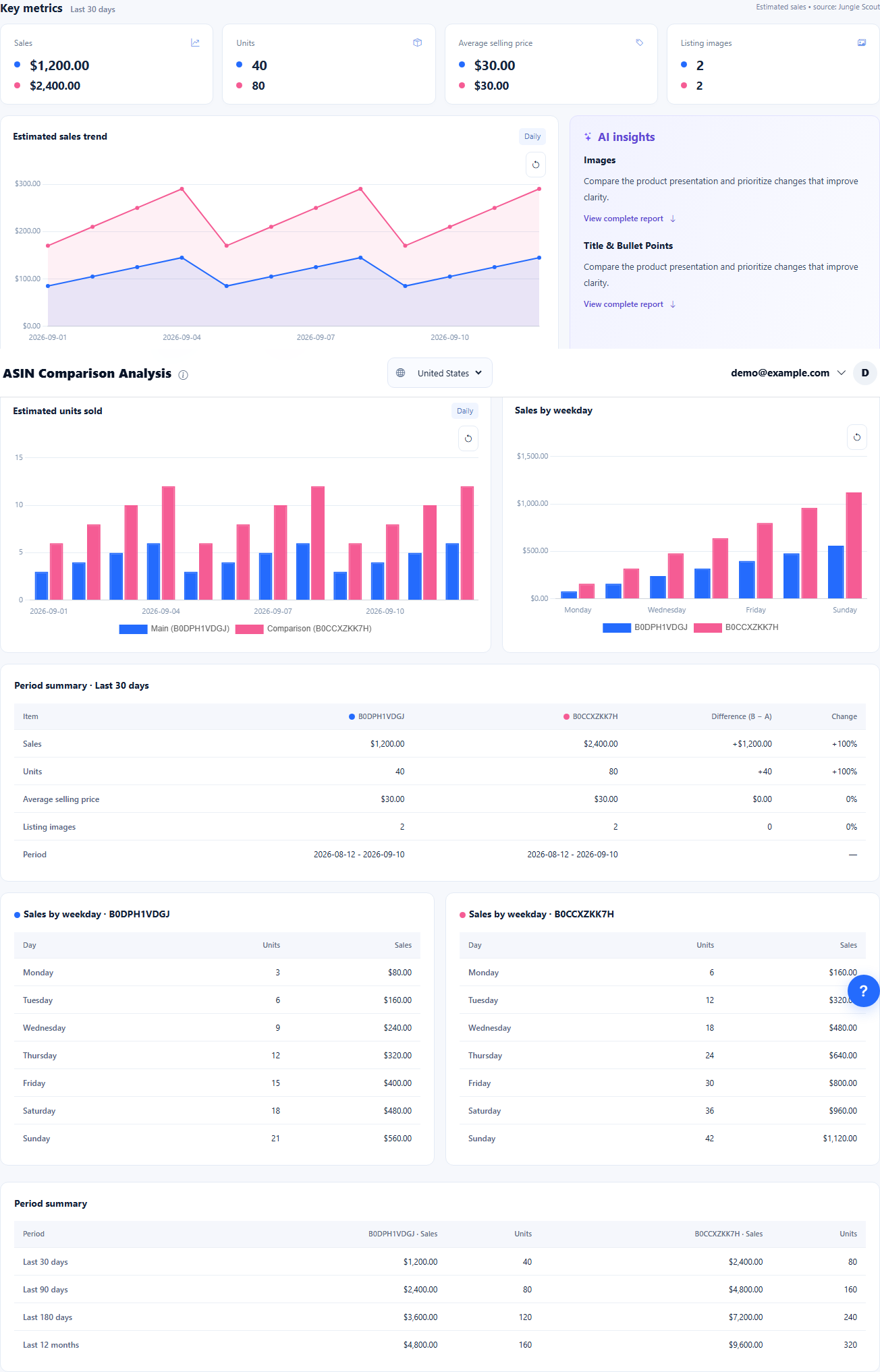Viewport: 880px width, 1372px height.
Task: Click Sunday bar for B0CCXZKK7H in weekday chart
Action: point(854,546)
